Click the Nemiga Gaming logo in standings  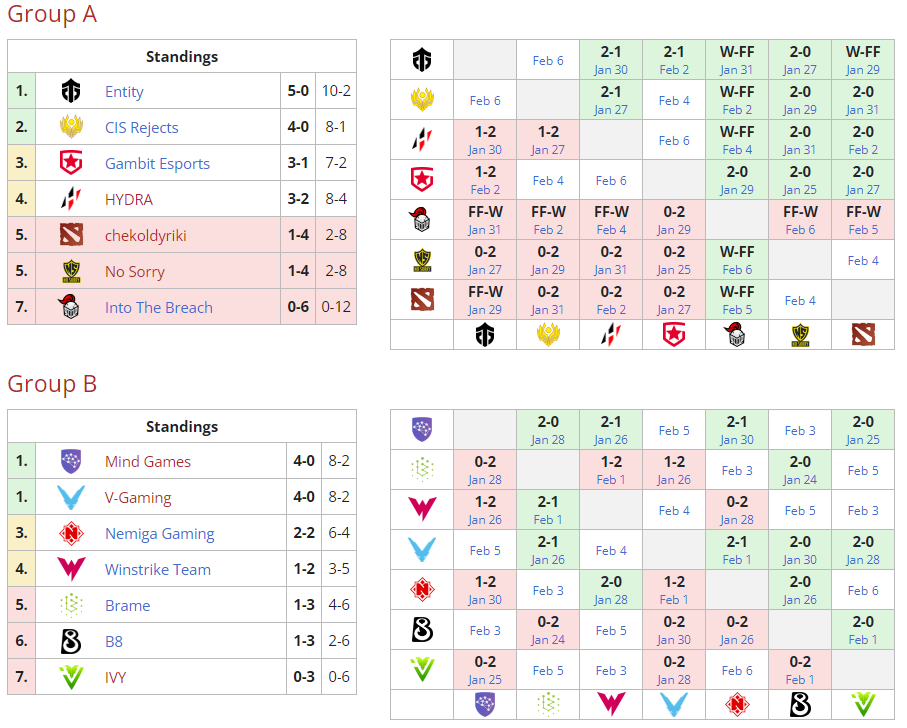pyautogui.click(x=71, y=534)
